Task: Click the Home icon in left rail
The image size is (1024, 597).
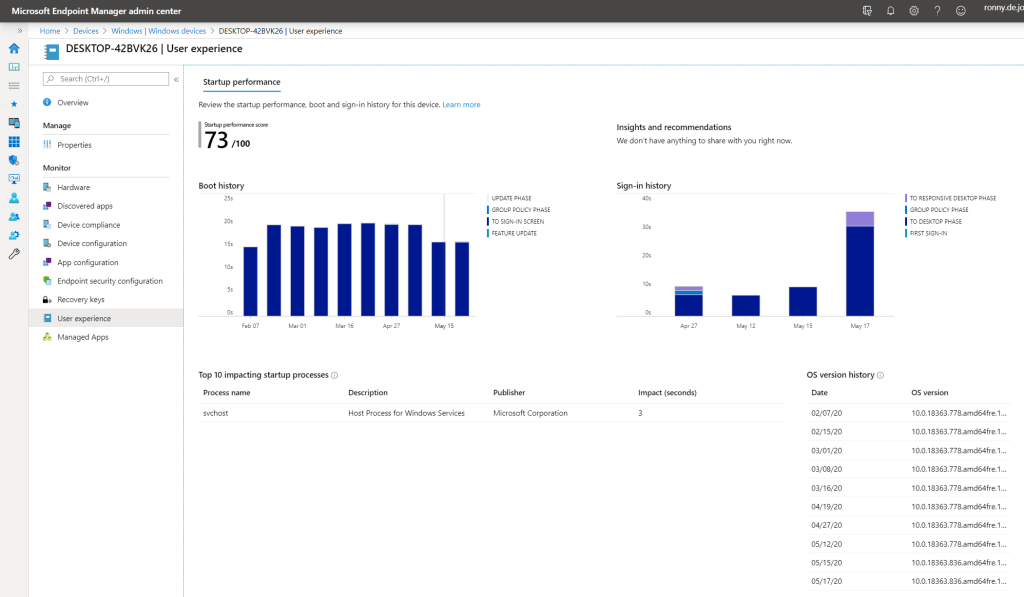Action: tap(14, 48)
